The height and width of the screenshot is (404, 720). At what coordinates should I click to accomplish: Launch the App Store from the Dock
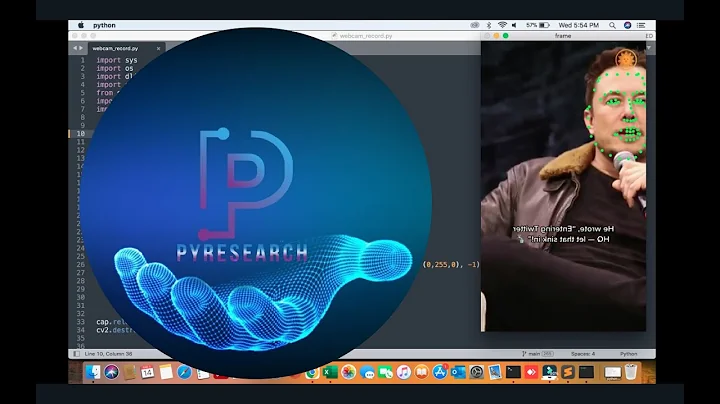pos(440,372)
